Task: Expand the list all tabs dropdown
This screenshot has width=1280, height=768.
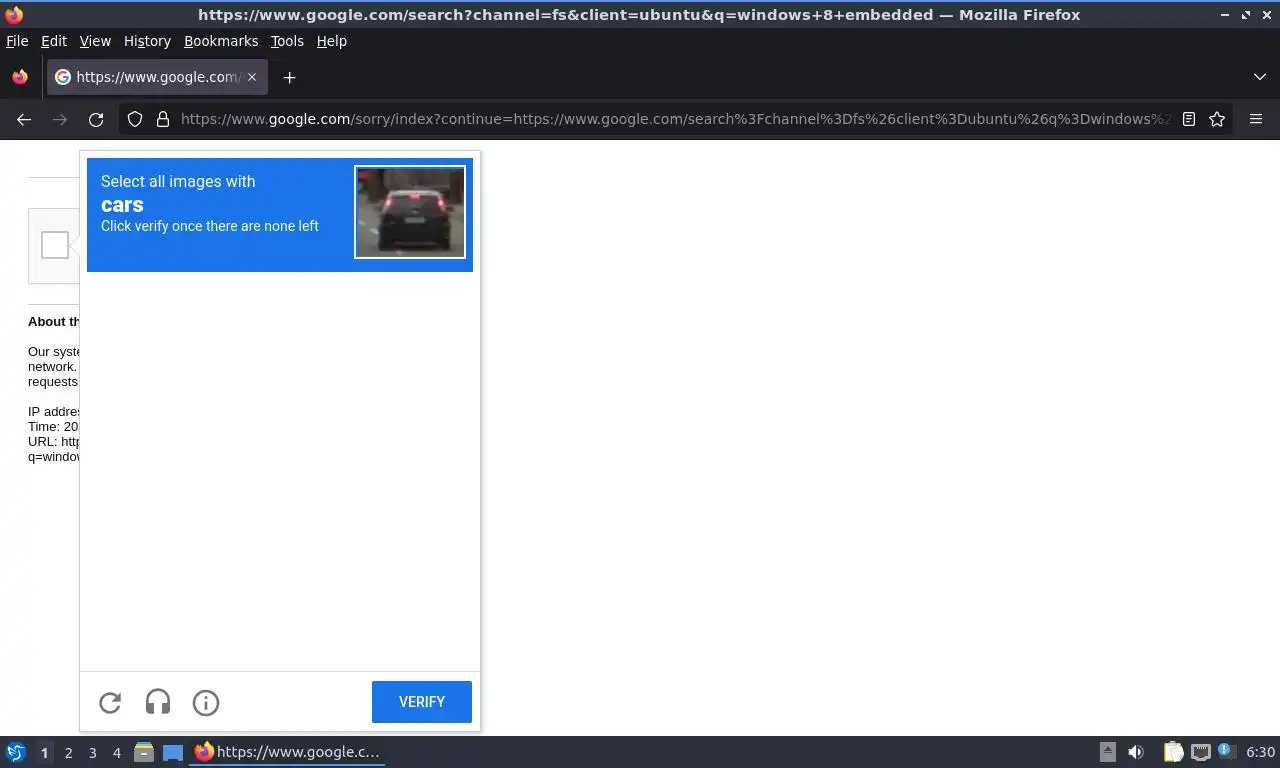Action: [x=1260, y=77]
